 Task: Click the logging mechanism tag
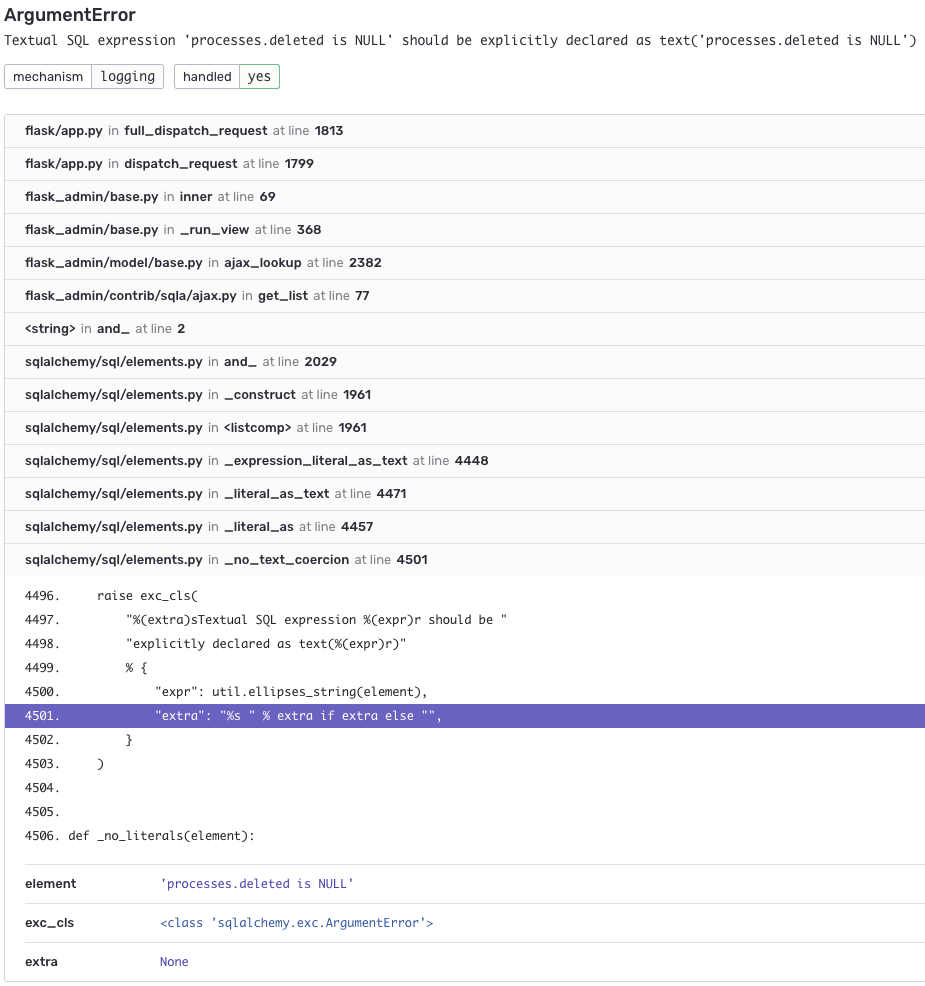[127, 76]
